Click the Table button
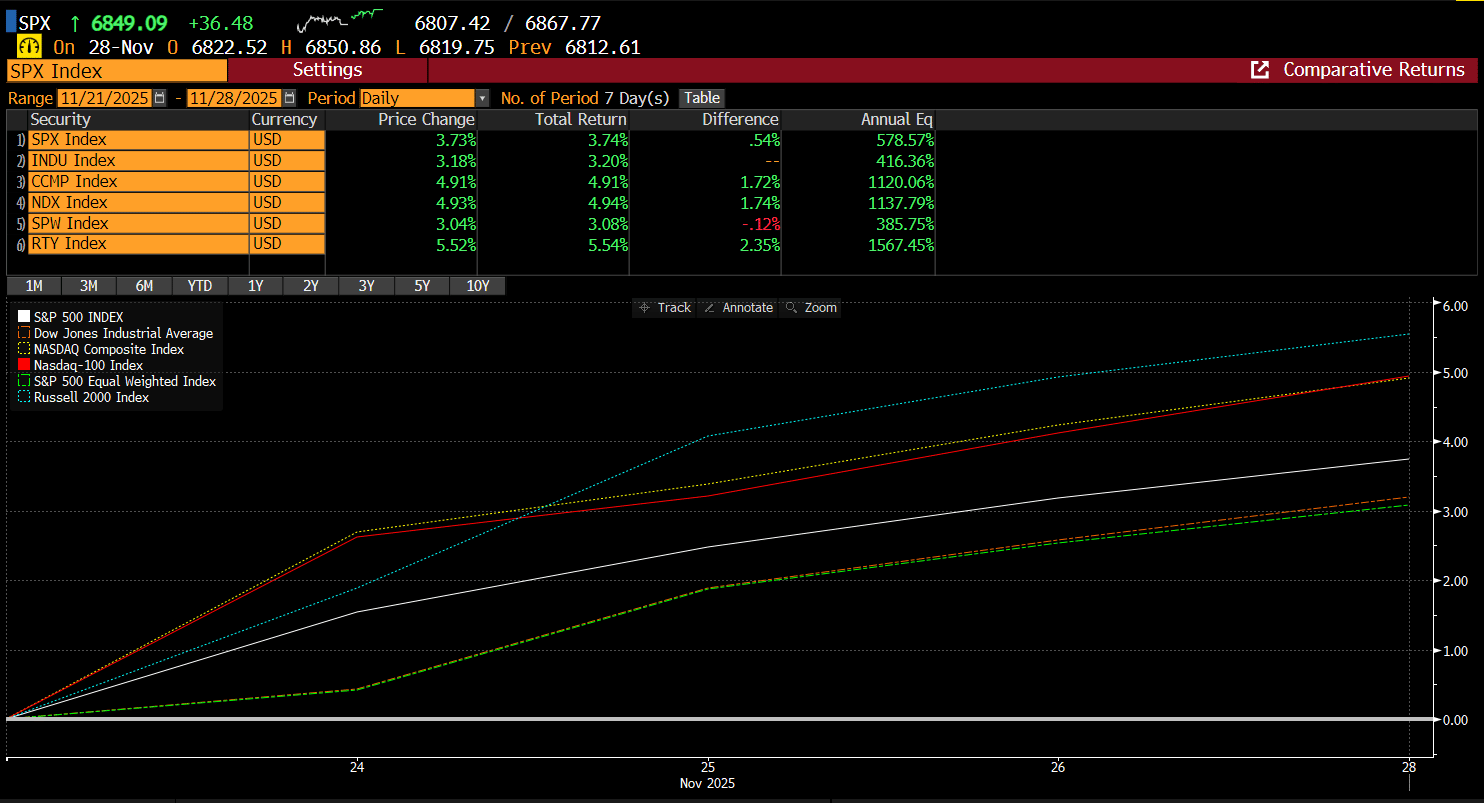The width and height of the screenshot is (1484, 803). (702, 98)
